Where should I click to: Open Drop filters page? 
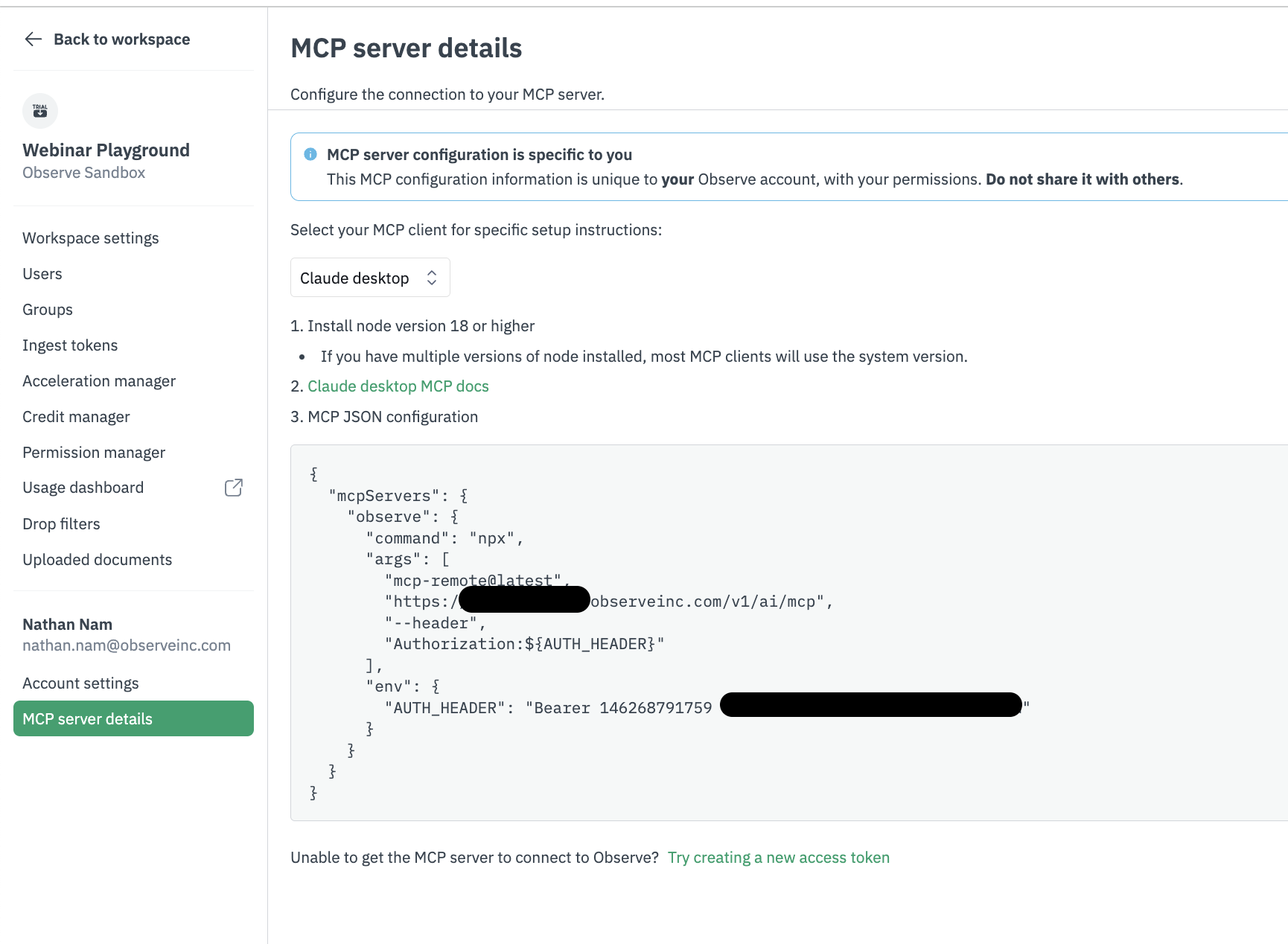[x=61, y=524]
